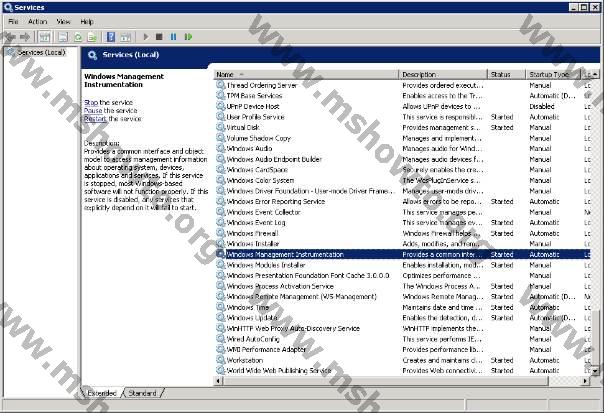The width and height of the screenshot is (604, 413).
Task: Click the Windows Update gear icon
Action: [x=220, y=318]
